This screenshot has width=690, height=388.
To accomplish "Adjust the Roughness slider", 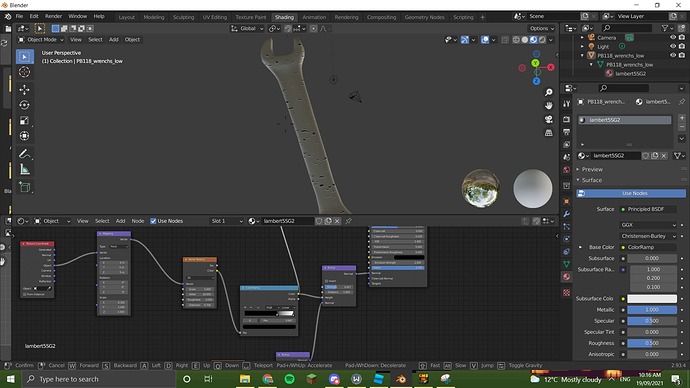I will tap(652, 343).
